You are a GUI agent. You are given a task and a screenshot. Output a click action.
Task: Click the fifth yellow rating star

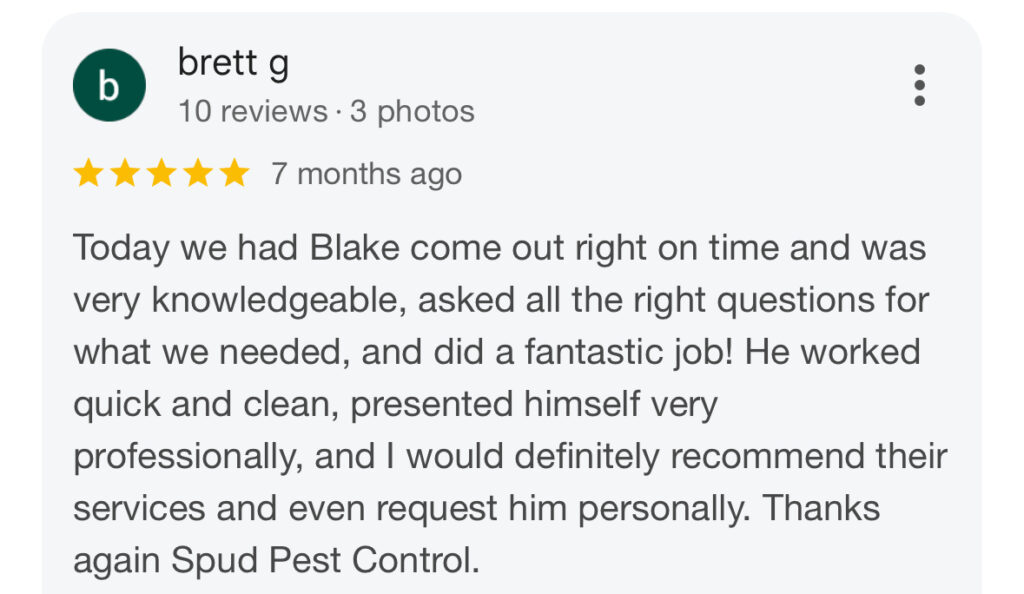[x=234, y=174]
